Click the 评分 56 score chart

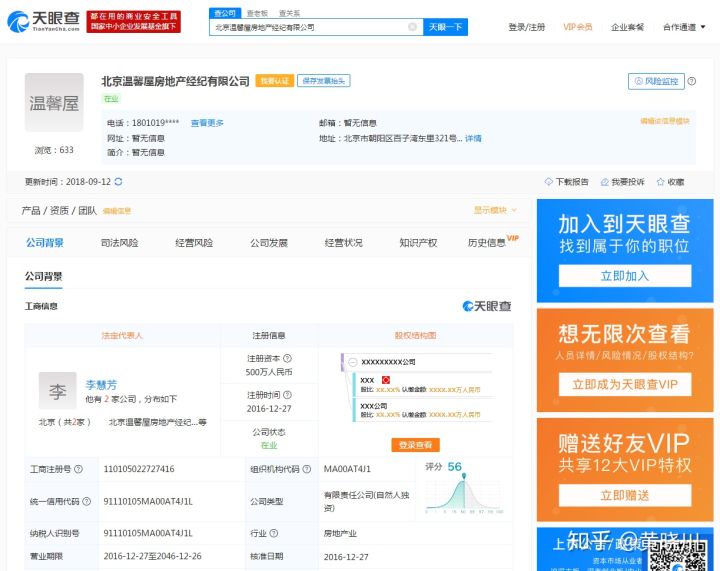(464, 489)
